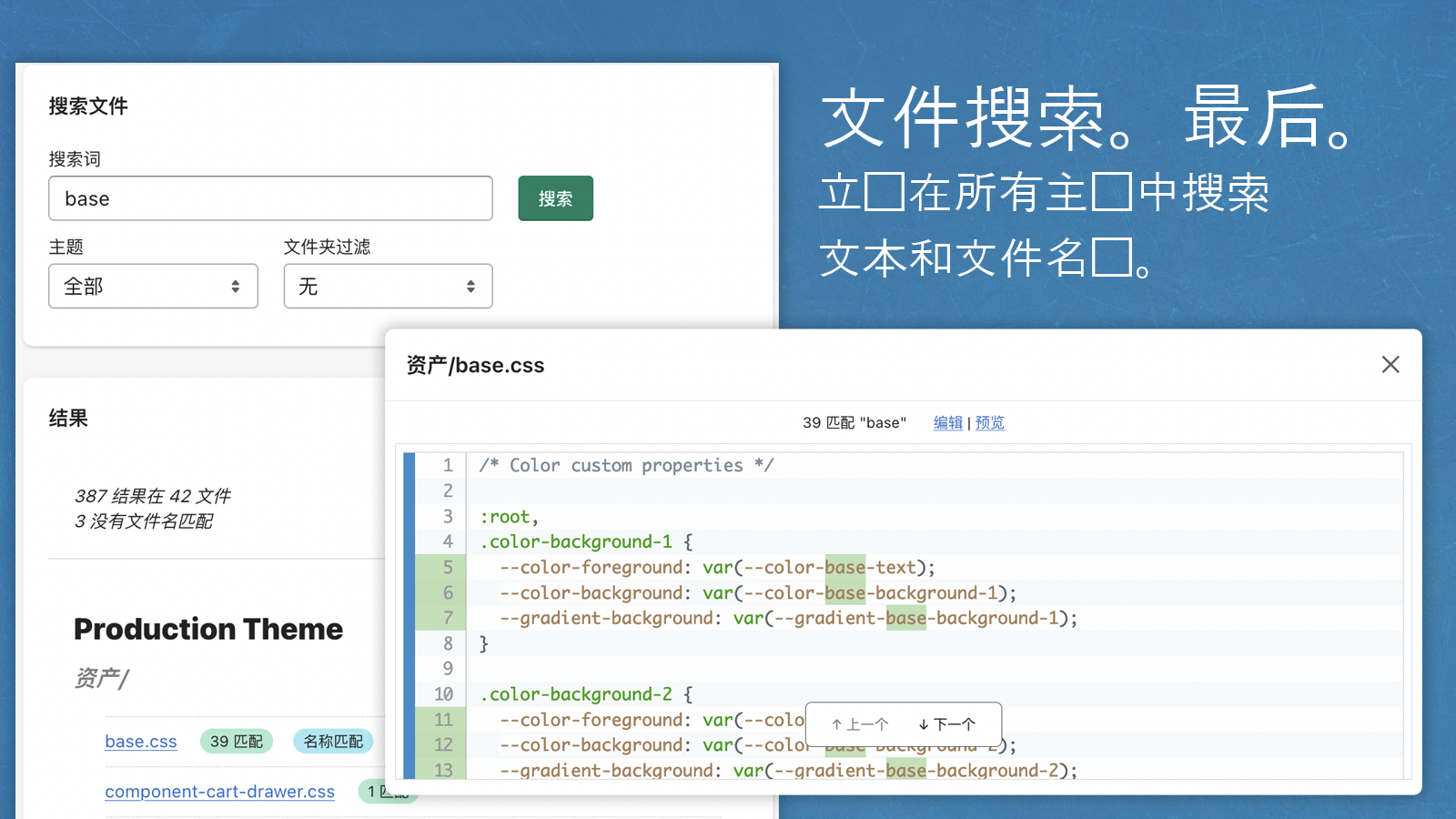Click the 39 匹配 "base" count in the preview
The image size is (1456, 819).
coord(854,423)
